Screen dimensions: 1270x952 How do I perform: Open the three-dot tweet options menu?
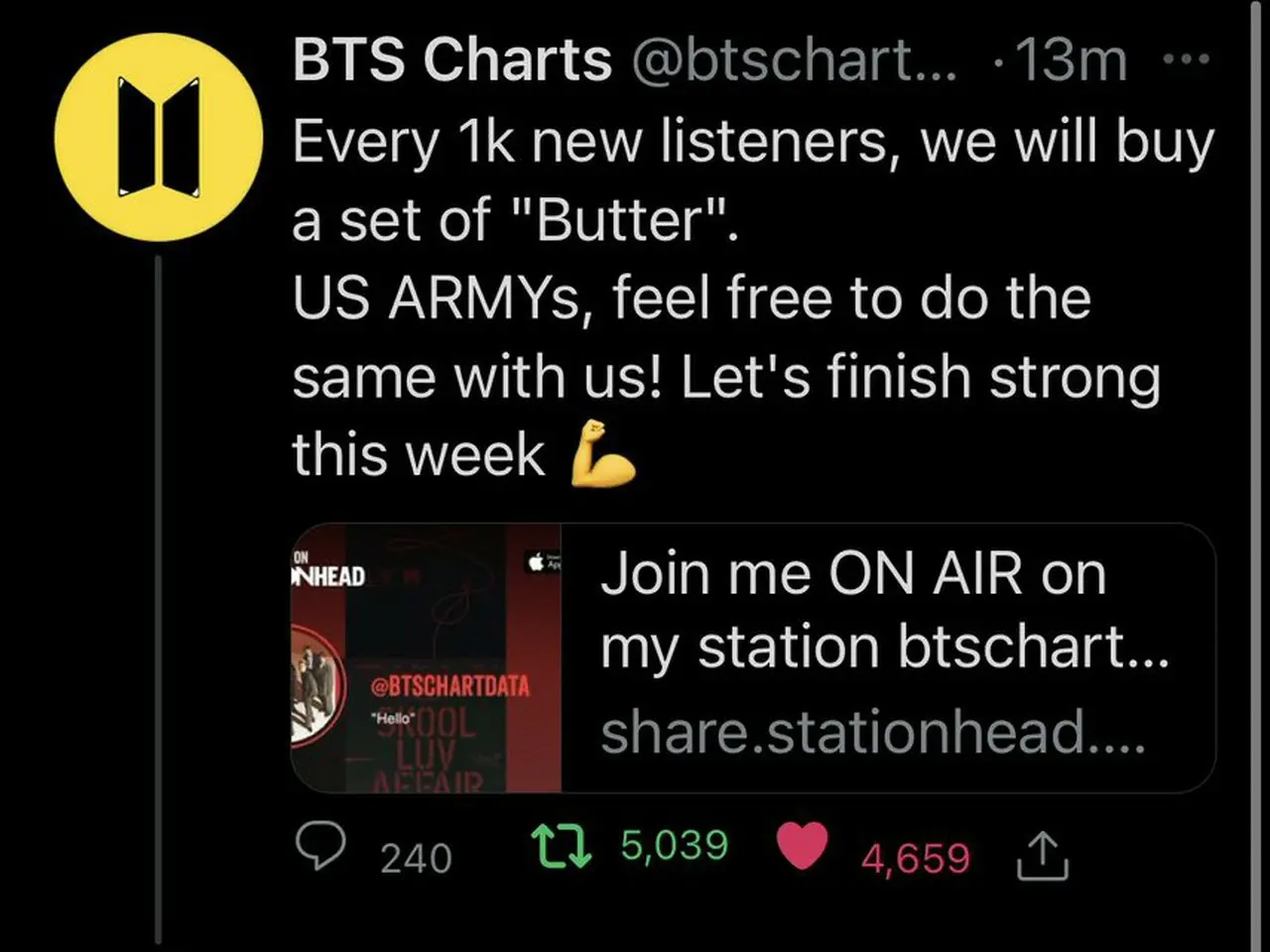(x=1186, y=59)
